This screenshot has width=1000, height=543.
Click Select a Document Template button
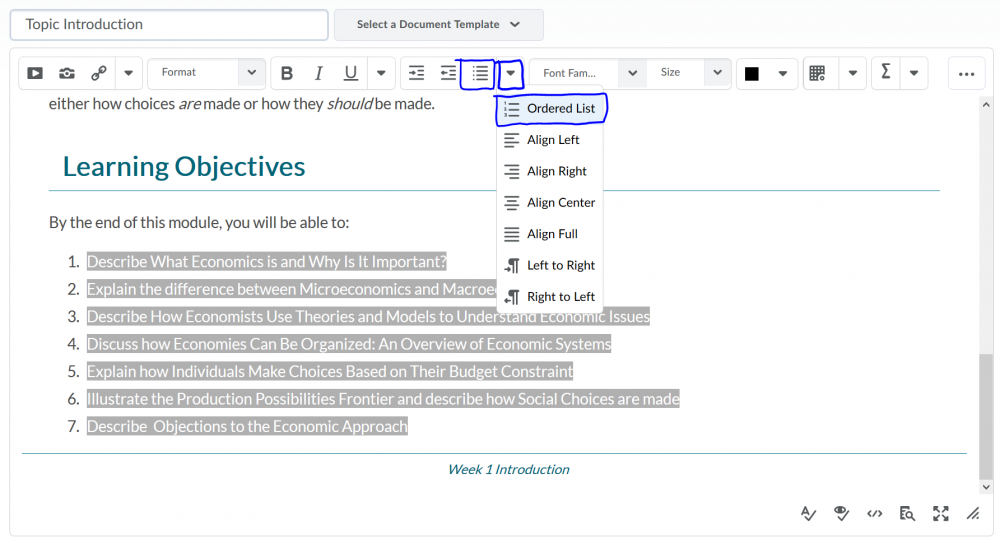coord(438,25)
